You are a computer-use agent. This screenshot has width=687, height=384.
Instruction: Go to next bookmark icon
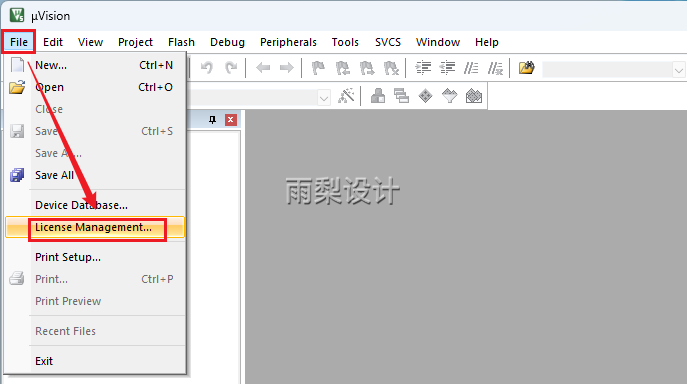[367, 68]
